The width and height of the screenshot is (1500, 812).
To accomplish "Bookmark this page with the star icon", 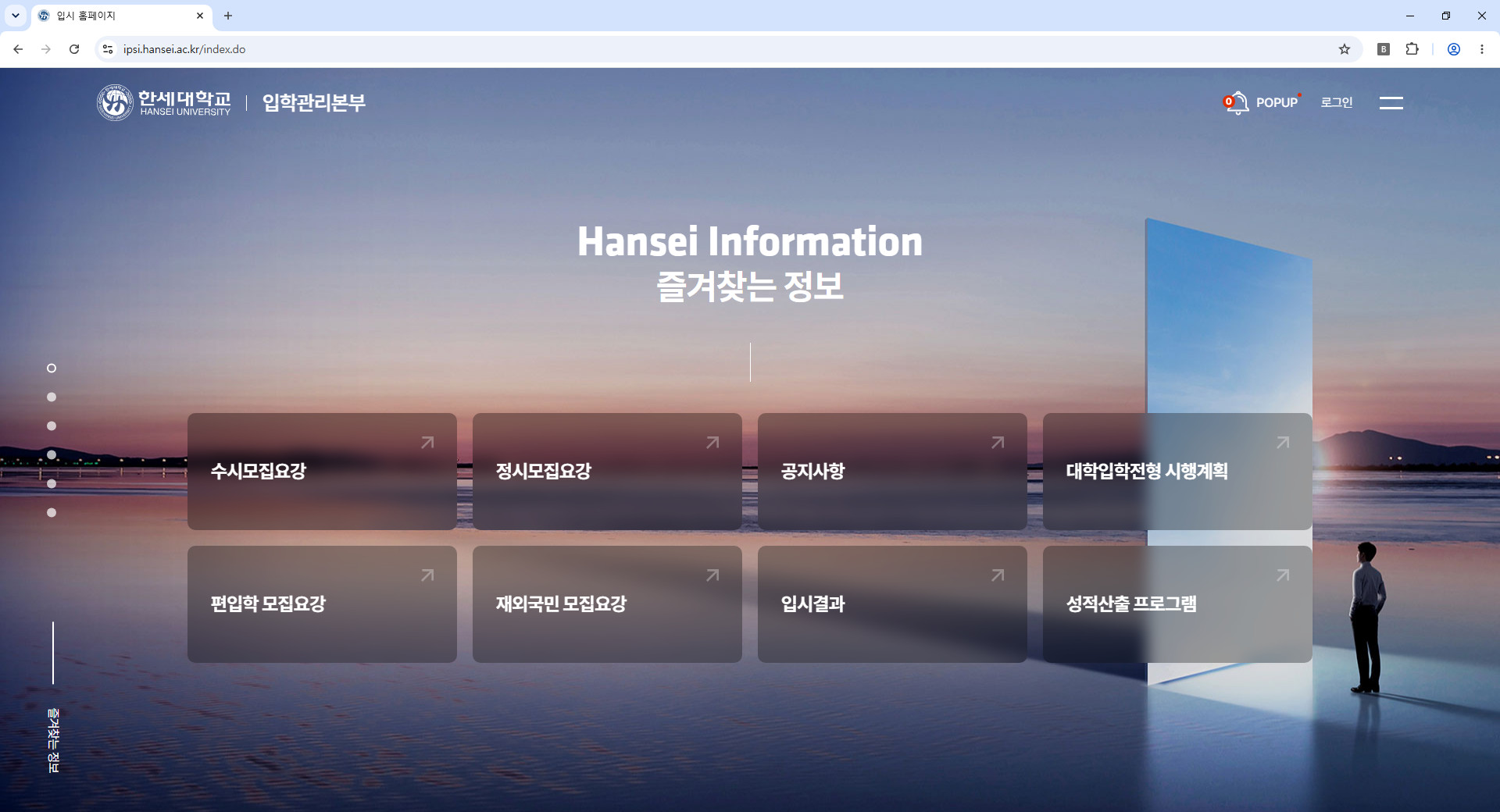I will (x=1345, y=49).
